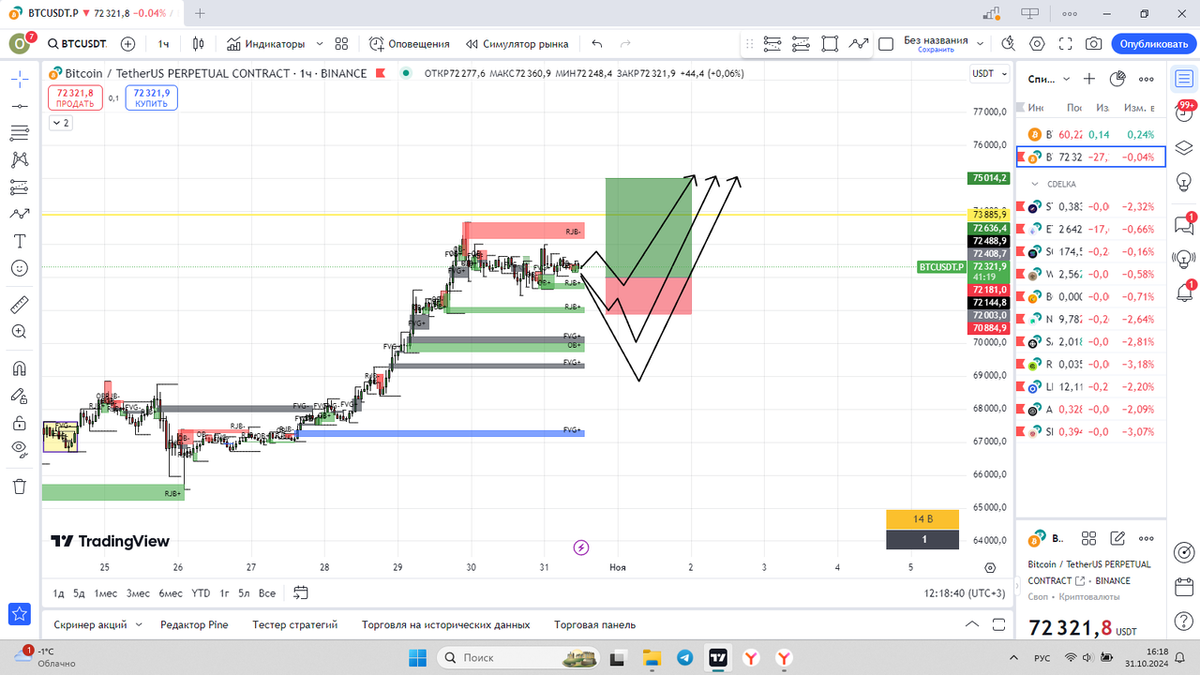Viewport: 1200px width, 675px height.
Task: Click the Опубликовать button
Action: coord(1153,44)
